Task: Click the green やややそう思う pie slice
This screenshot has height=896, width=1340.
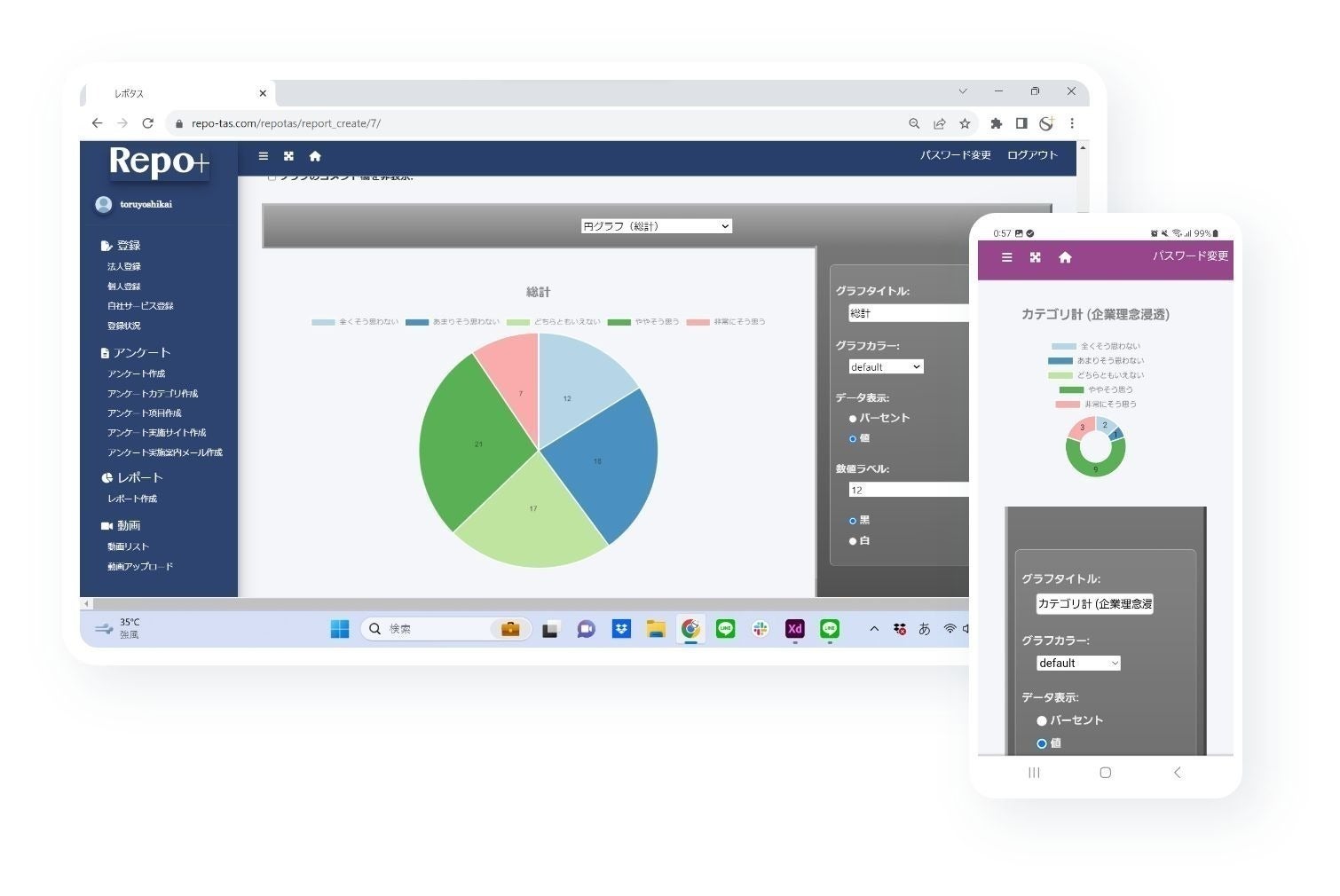Action: click(470, 435)
